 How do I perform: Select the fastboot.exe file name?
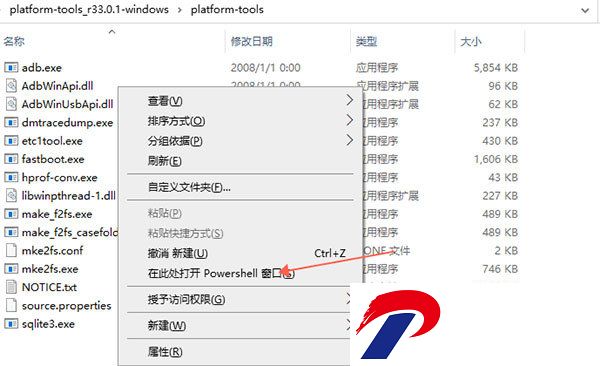point(53,159)
